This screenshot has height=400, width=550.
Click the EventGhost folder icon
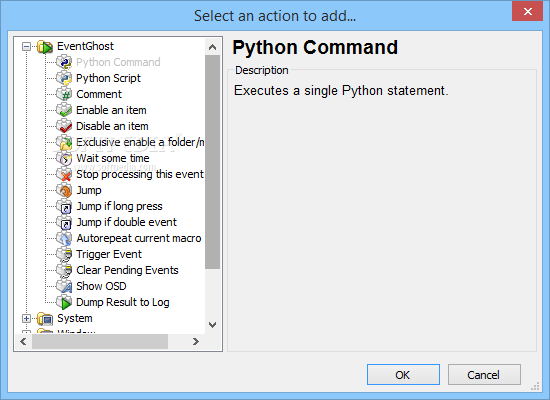point(45,46)
